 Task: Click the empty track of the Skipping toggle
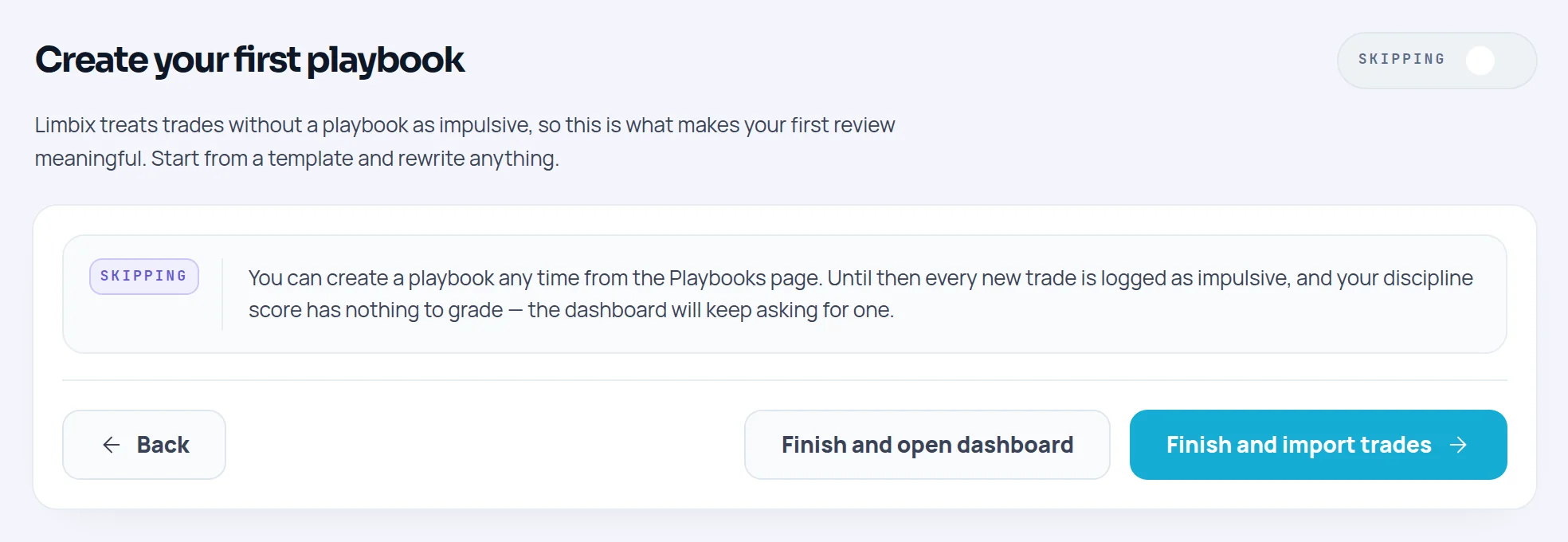coord(1513,61)
